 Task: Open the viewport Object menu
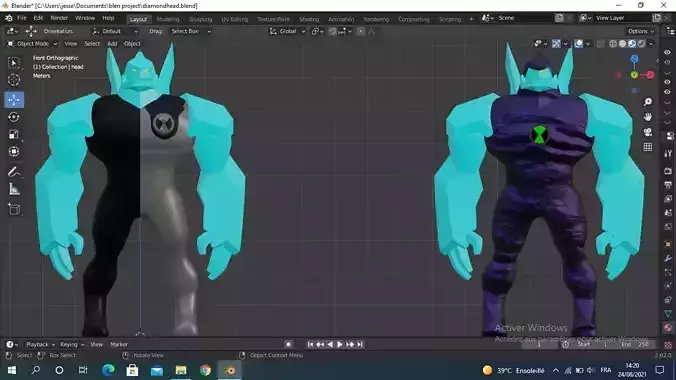[x=132, y=44]
